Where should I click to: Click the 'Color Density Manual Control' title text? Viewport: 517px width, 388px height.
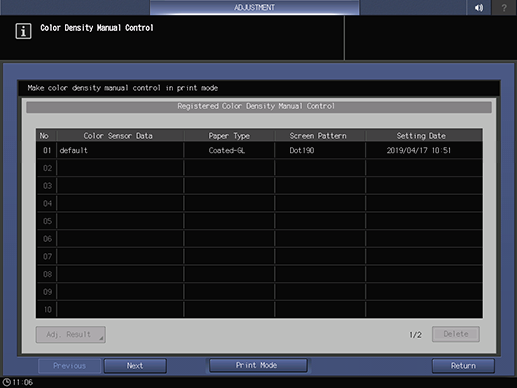pyautogui.click(x=97, y=28)
